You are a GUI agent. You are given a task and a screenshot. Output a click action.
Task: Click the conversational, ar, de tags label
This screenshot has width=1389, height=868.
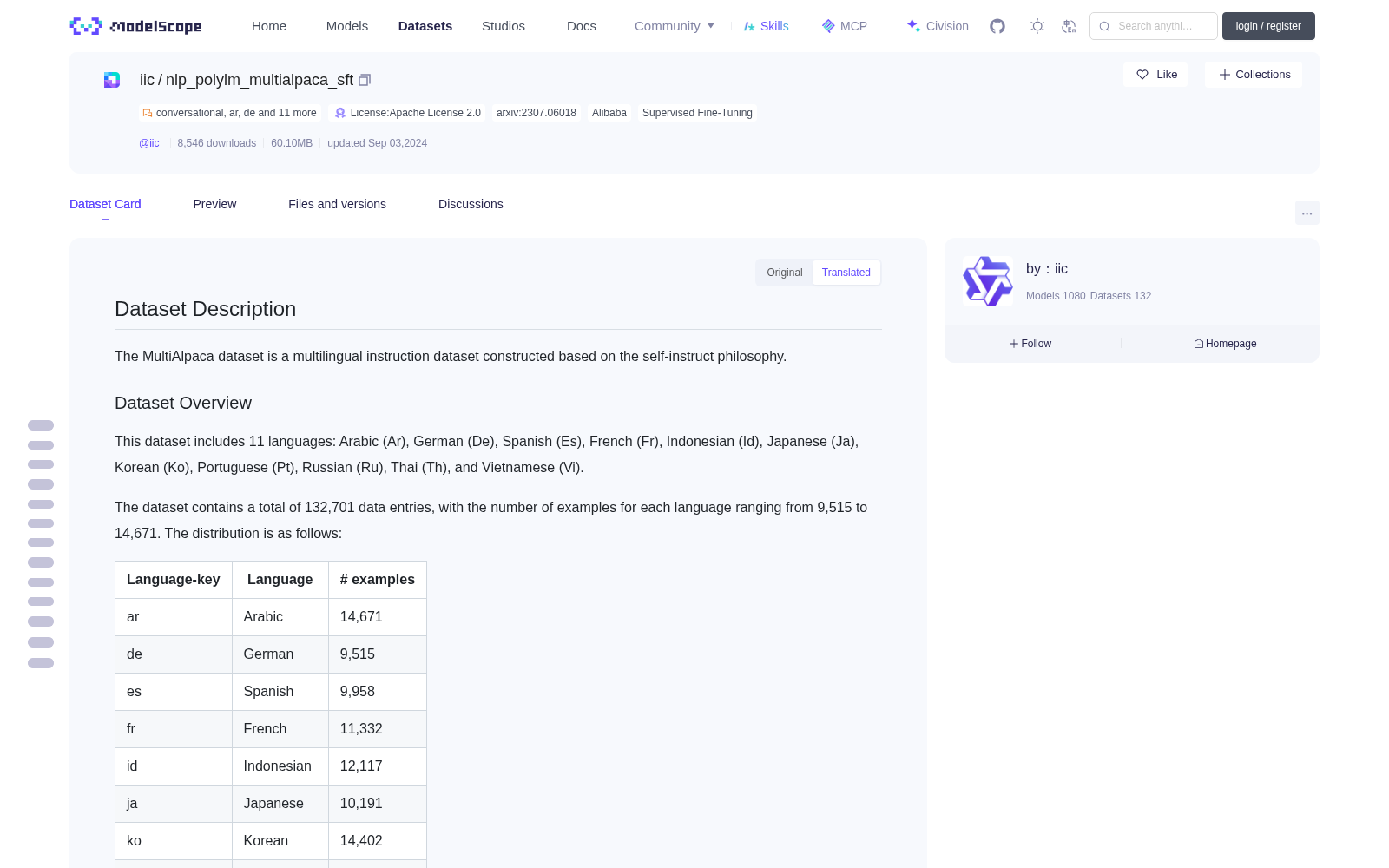click(x=230, y=113)
